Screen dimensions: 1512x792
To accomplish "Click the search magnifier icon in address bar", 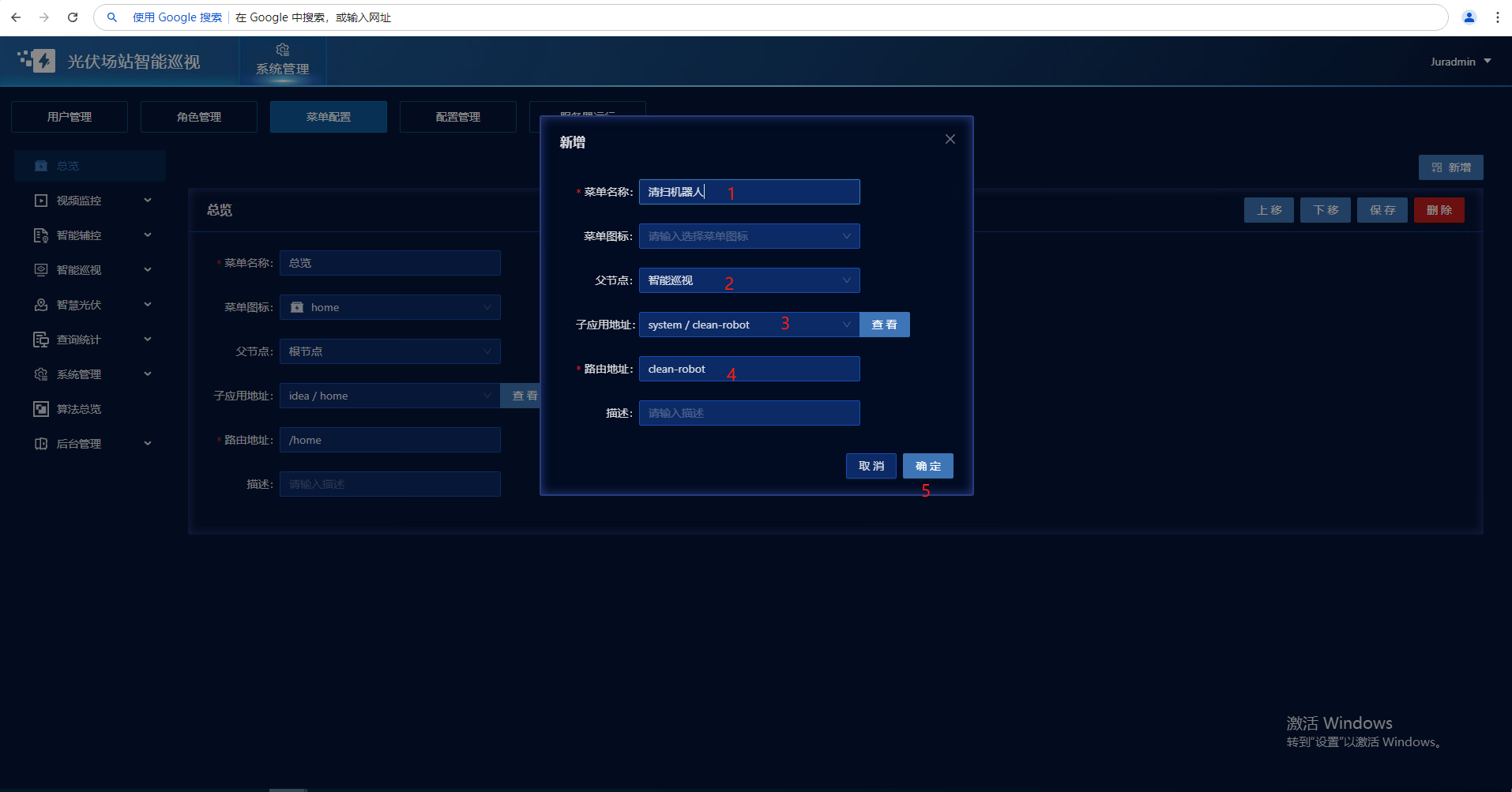I will (x=112, y=17).
